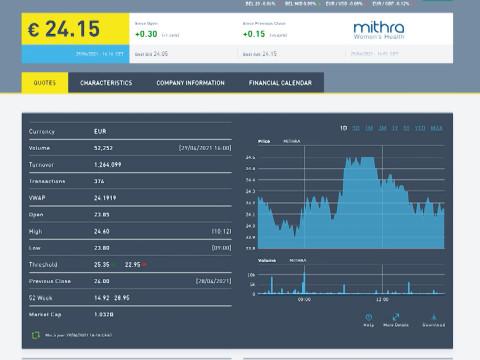Click the best ask 24.15 value
The image size is (480, 360).
pyautogui.click(x=269, y=54)
